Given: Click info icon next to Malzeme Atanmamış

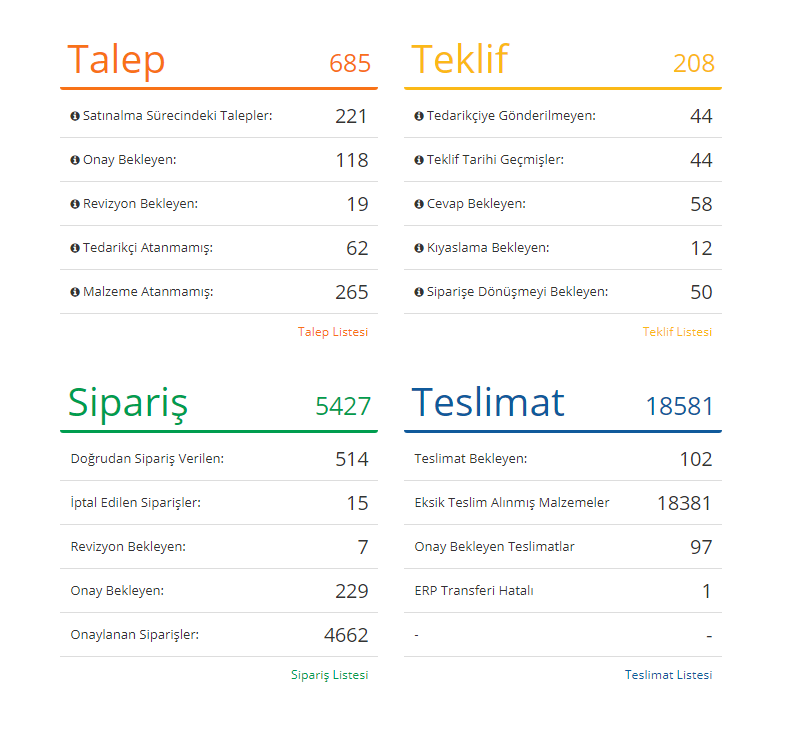Looking at the screenshot, I should tap(75, 293).
